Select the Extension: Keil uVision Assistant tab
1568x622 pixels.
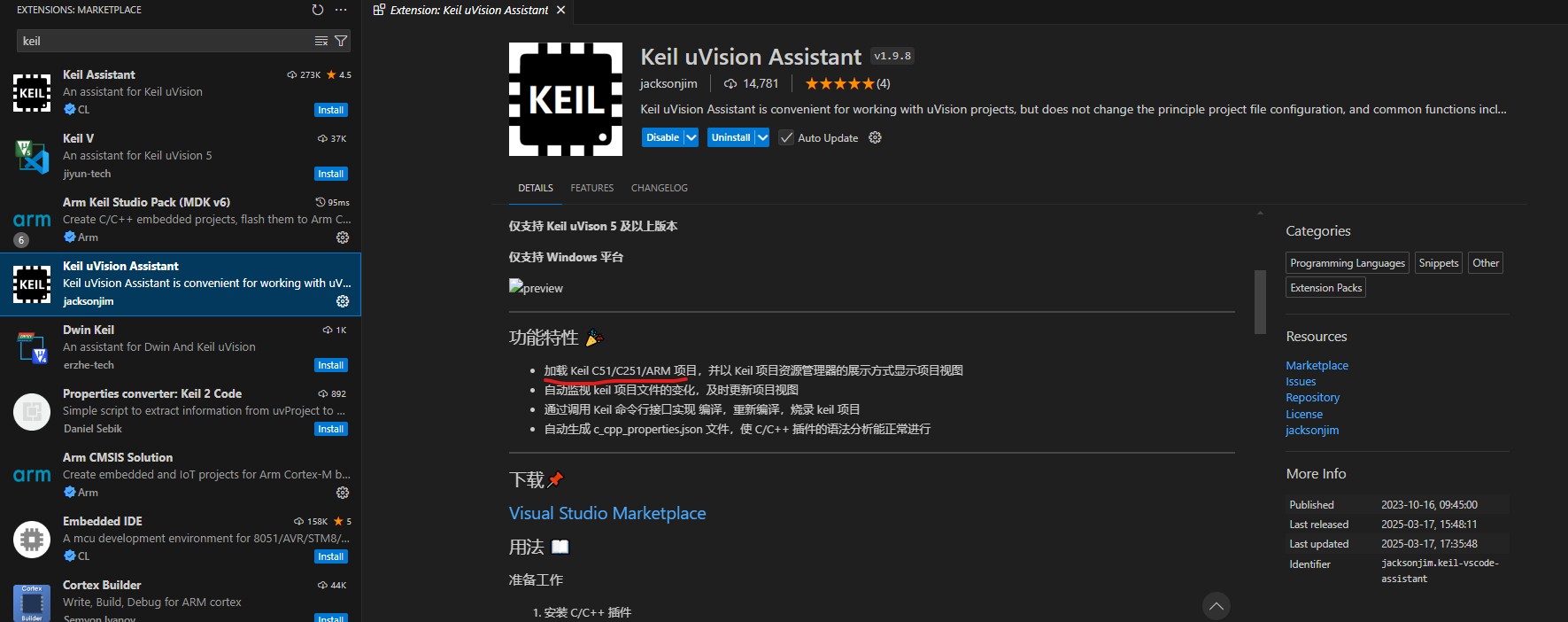(469, 10)
